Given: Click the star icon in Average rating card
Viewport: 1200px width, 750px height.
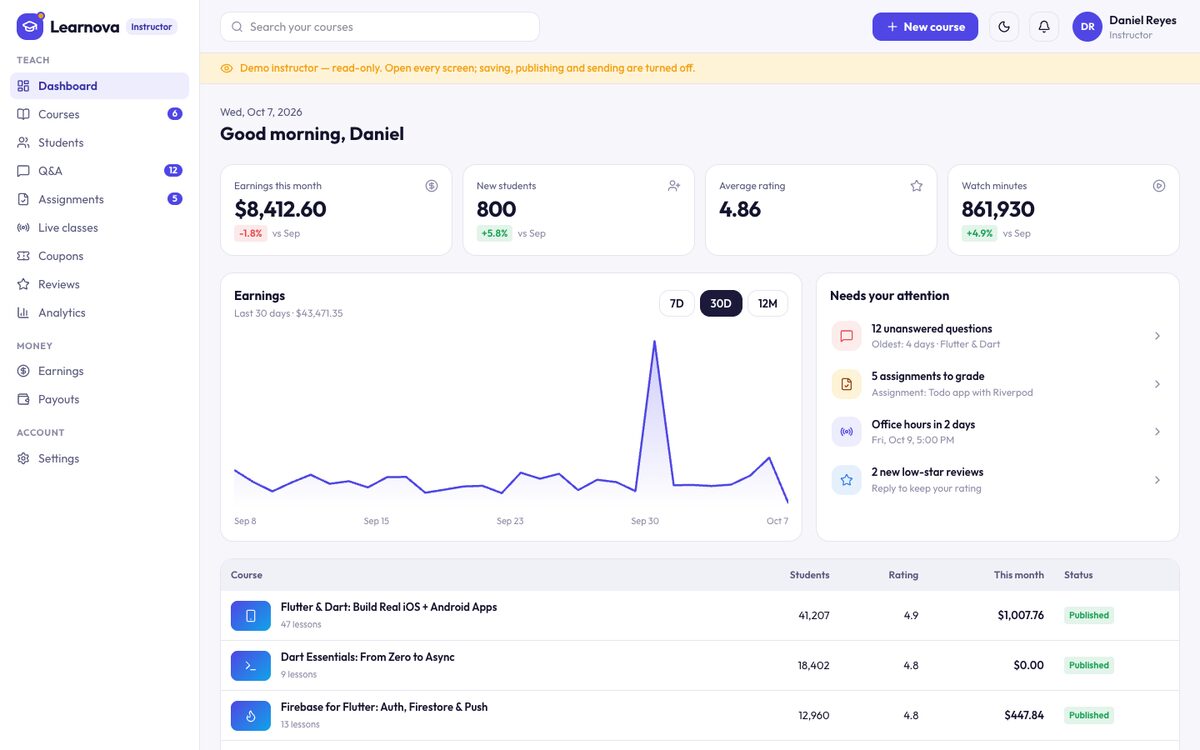Looking at the screenshot, I should click(x=916, y=186).
